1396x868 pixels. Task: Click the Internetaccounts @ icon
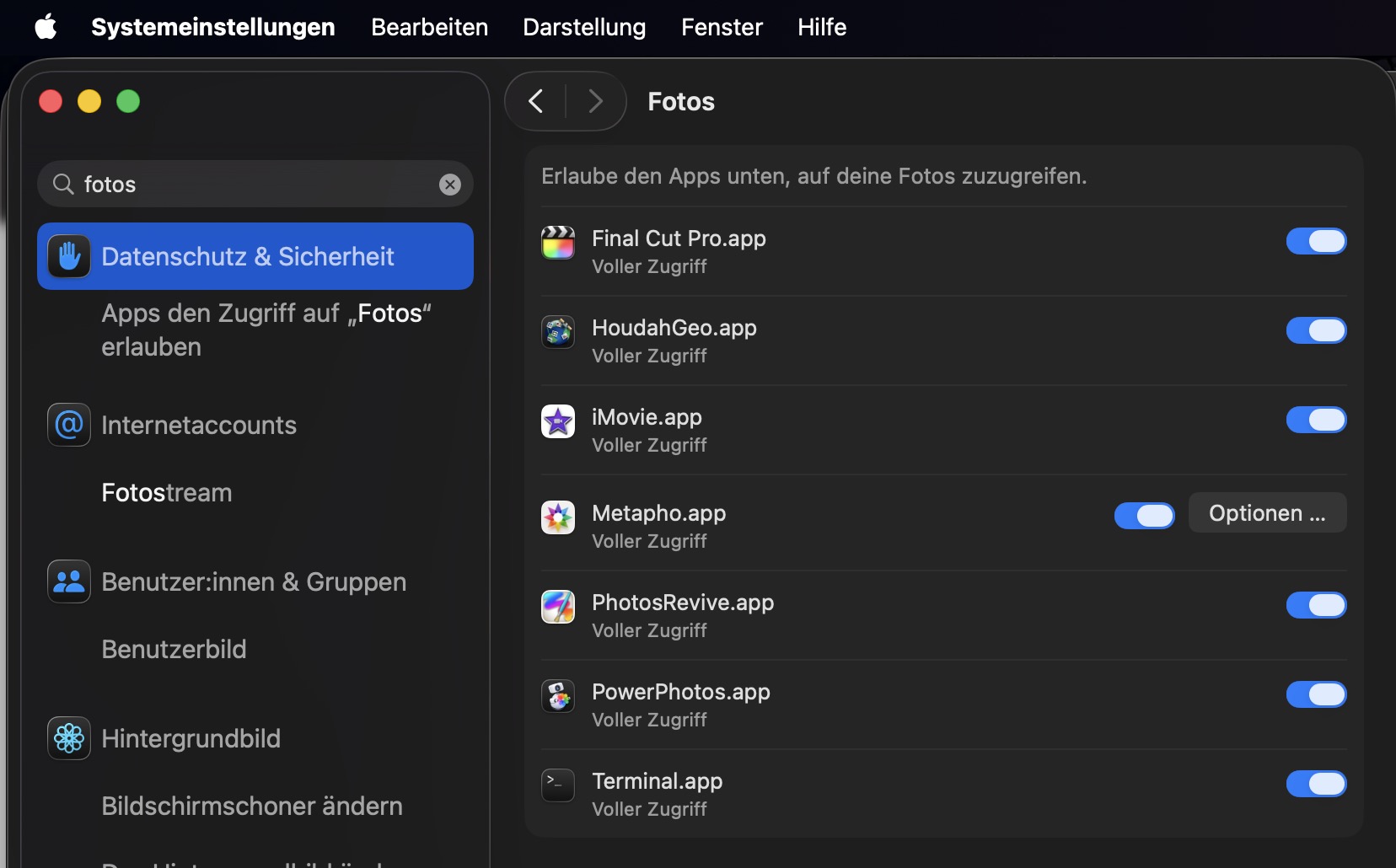tap(69, 425)
